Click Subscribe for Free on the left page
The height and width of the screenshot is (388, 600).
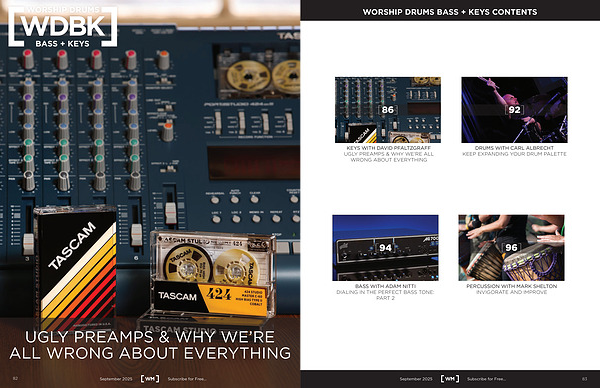pos(187,379)
